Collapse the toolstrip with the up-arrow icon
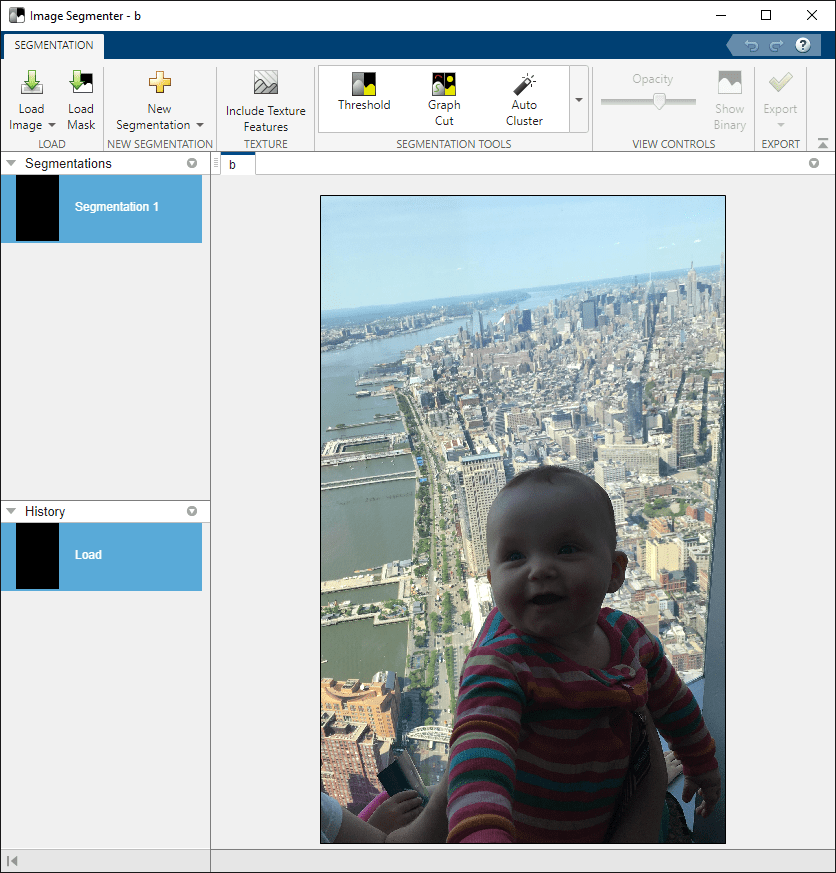 click(x=823, y=144)
